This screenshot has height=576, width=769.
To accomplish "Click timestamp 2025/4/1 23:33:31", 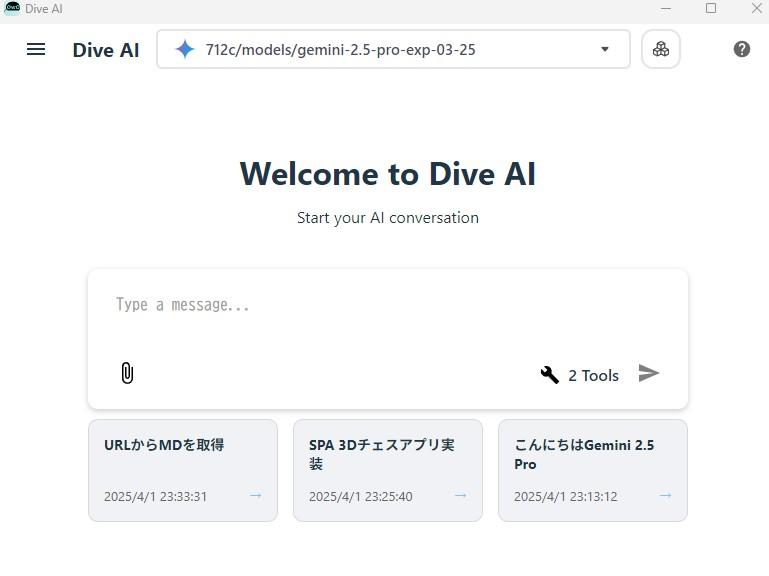I will [155, 497].
